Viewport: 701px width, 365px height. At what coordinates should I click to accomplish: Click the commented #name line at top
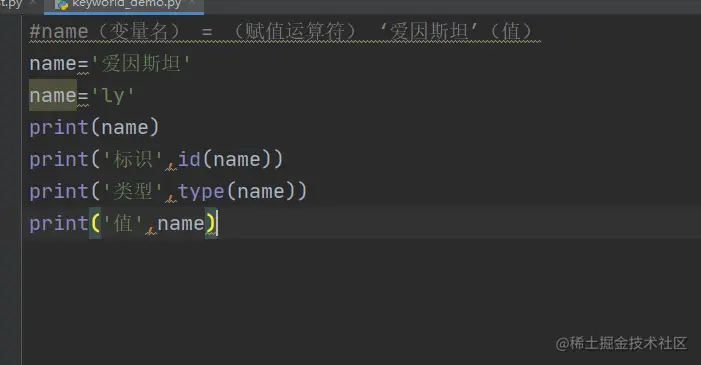pos(285,31)
